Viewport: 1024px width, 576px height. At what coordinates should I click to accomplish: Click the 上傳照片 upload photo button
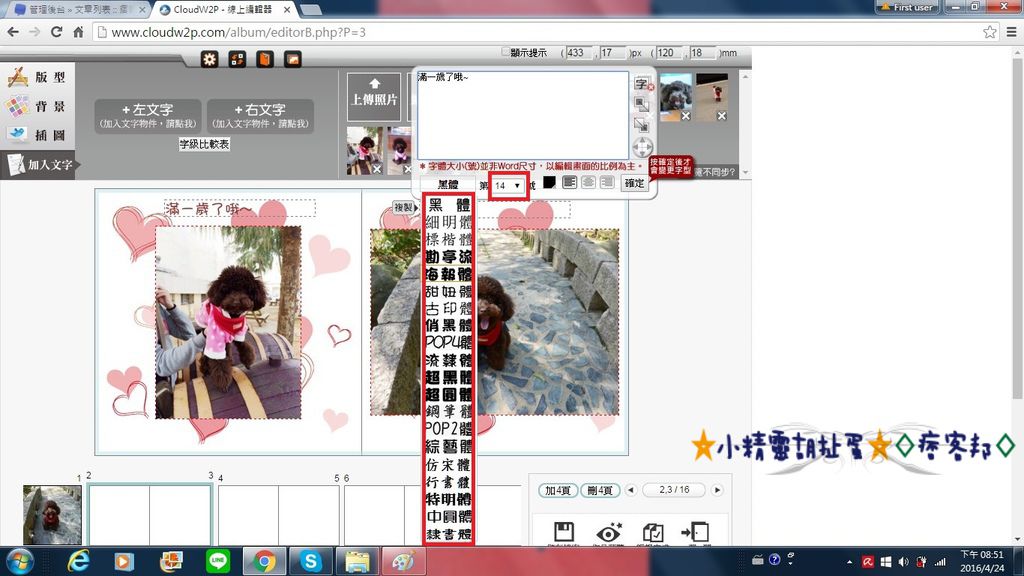coord(374,97)
